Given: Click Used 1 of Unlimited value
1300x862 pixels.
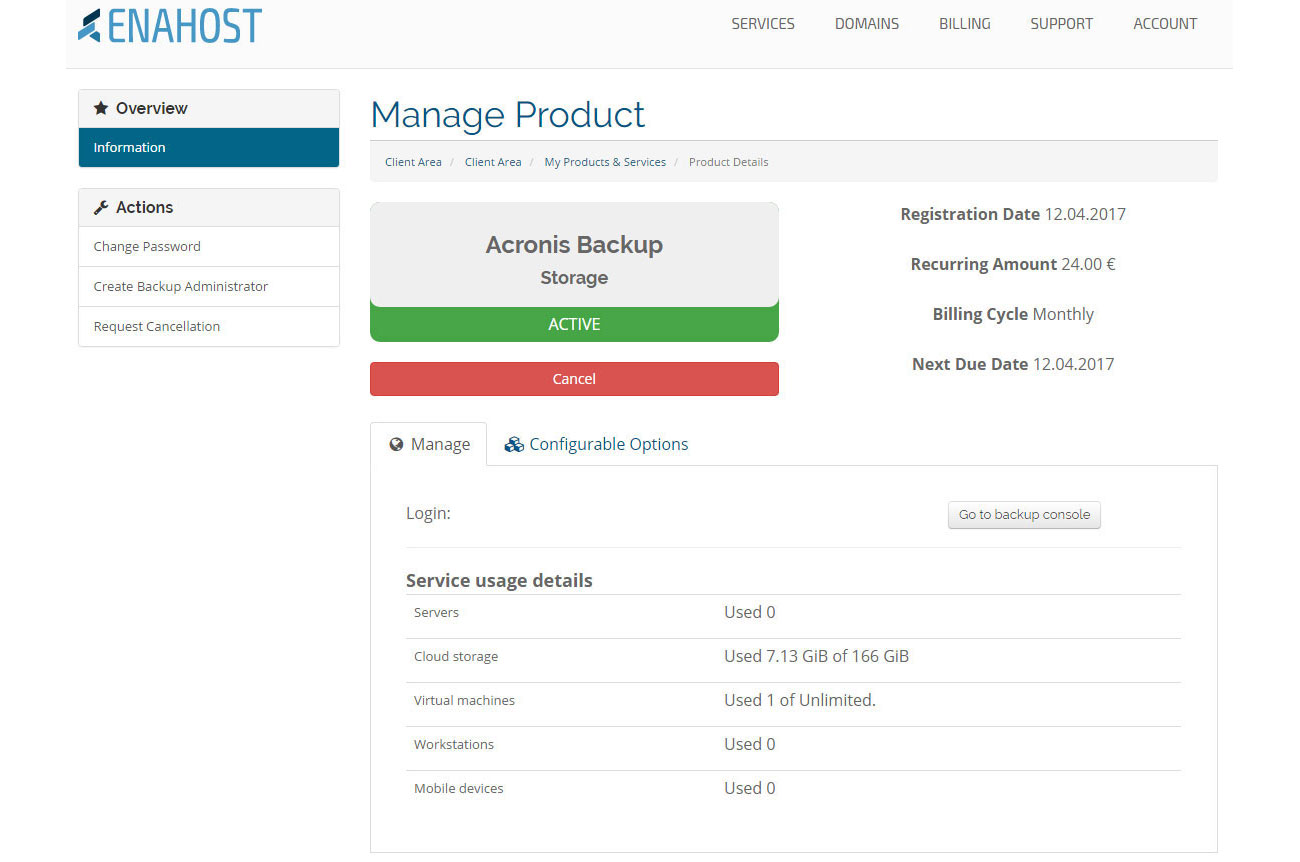Looking at the screenshot, I should coord(800,700).
